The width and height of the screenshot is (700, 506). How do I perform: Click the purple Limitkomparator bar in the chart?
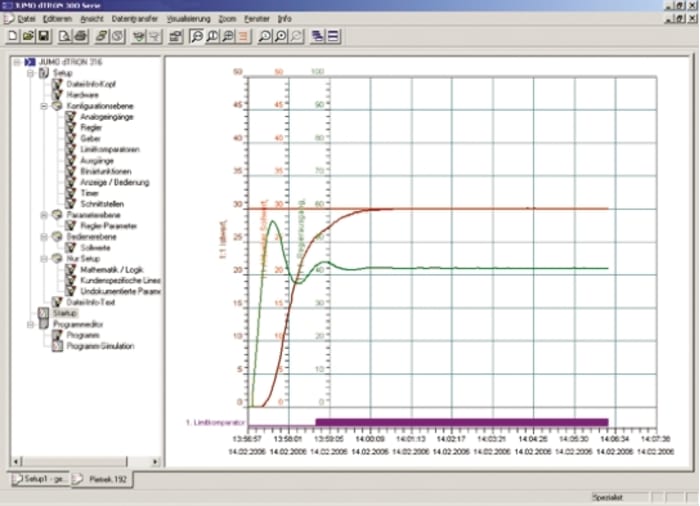[x=462, y=422]
